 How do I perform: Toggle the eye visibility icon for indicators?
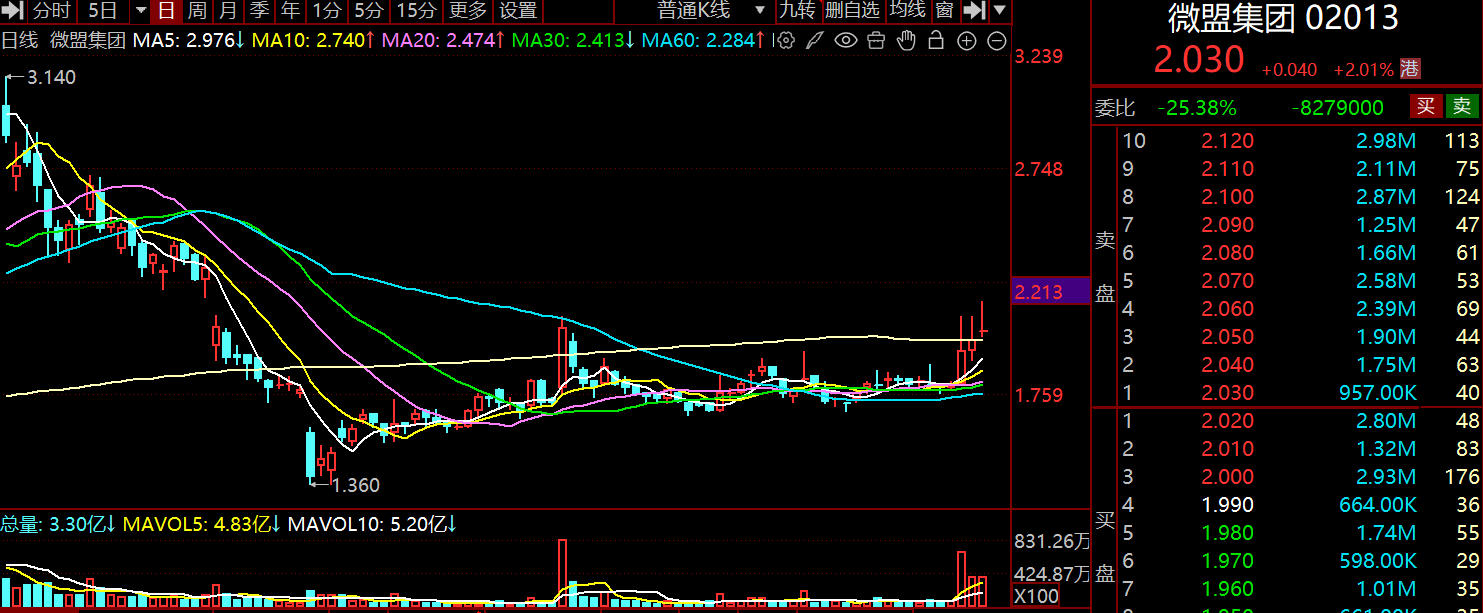pyautogui.click(x=846, y=41)
